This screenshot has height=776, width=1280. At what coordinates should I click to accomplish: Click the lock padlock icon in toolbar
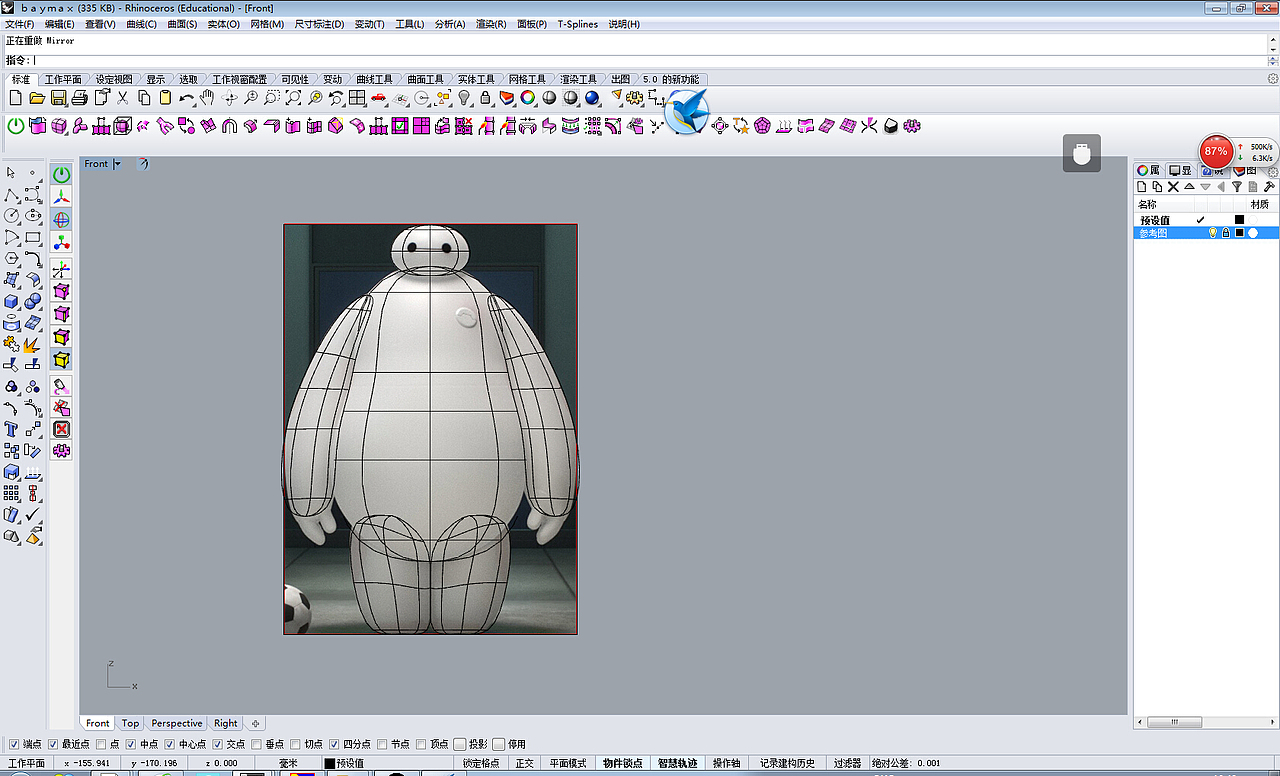485,98
